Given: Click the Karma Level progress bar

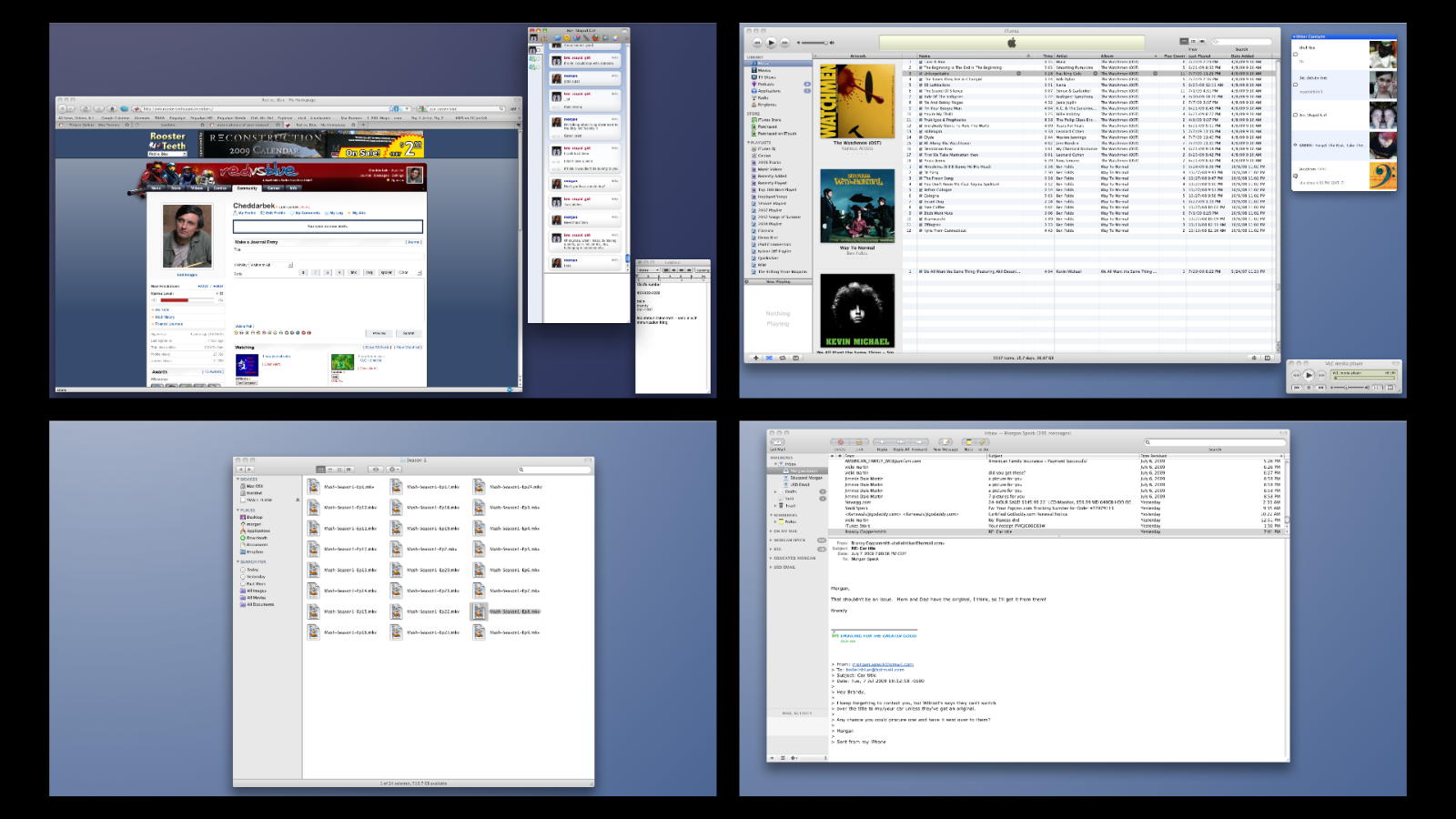Looking at the screenshot, I should (x=187, y=299).
